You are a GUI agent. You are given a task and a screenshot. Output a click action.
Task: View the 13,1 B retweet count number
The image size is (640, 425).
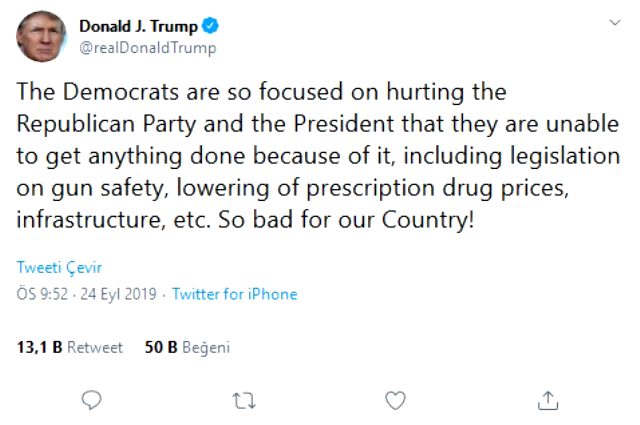(x=39, y=347)
